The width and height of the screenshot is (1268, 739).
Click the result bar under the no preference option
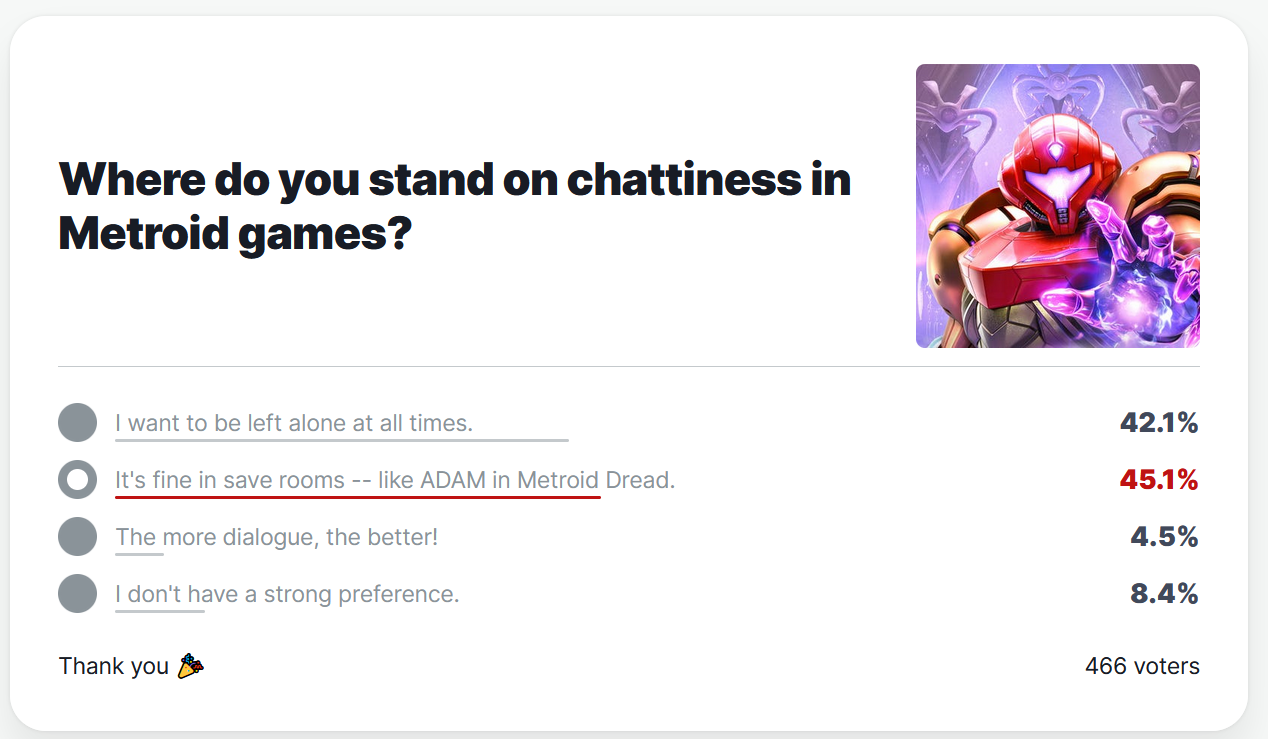point(159,610)
